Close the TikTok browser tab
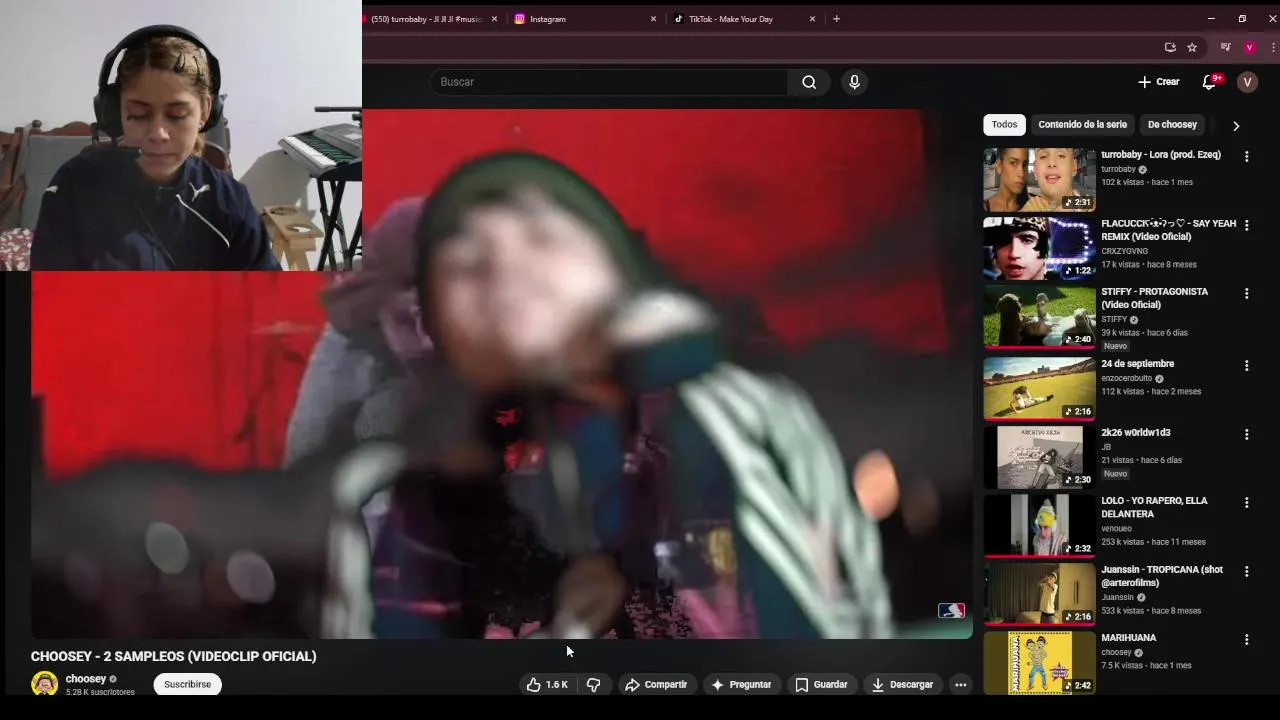 click(812, 19)
